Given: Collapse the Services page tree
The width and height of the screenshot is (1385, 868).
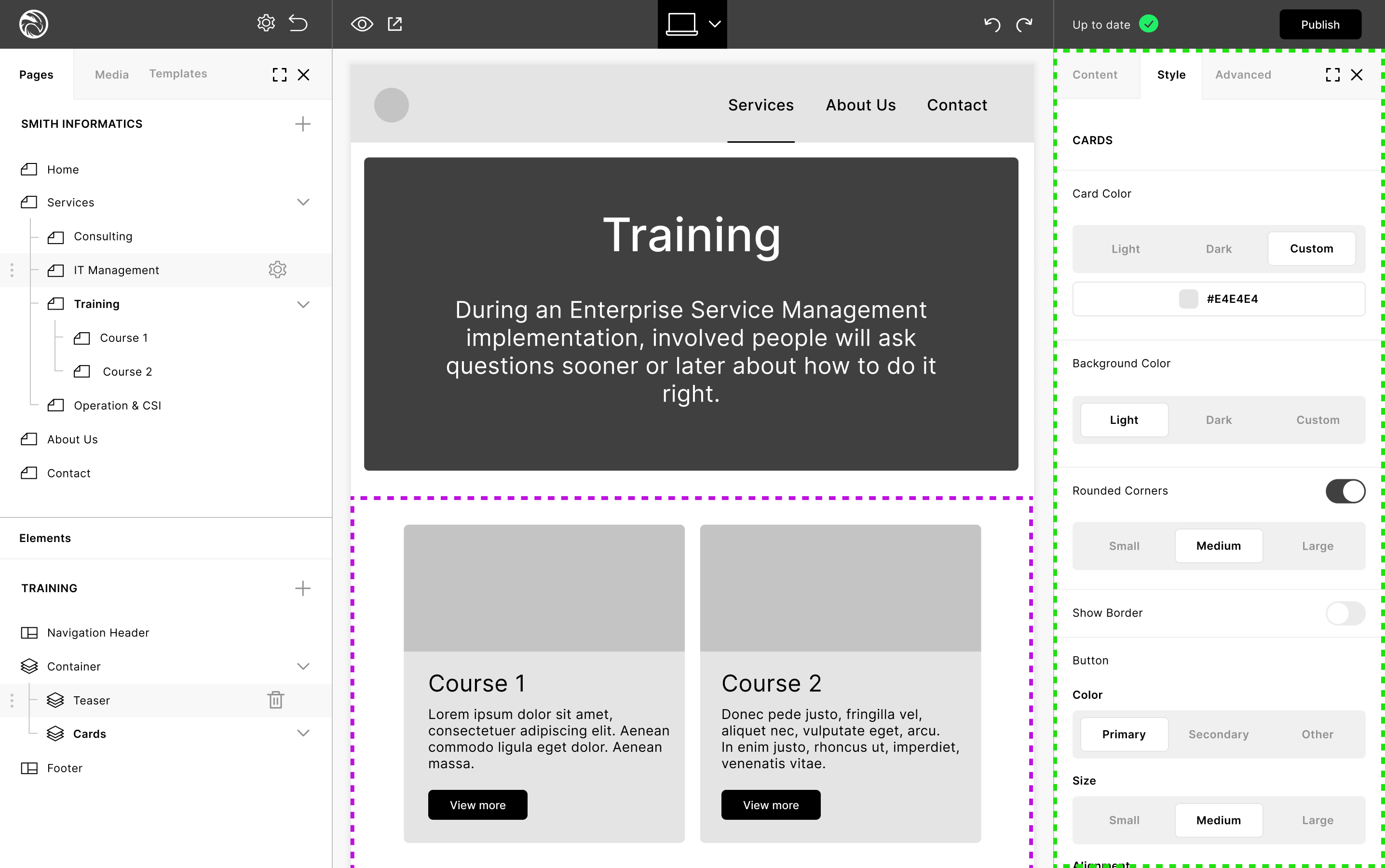Looking at the screenshot, I should [x=303, y=203].
